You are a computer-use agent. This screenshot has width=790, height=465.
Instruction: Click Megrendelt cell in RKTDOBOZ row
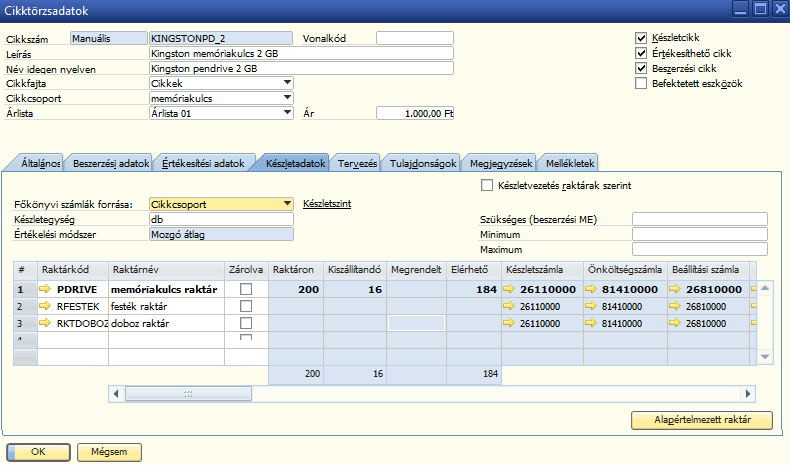(x=416, y=323)
